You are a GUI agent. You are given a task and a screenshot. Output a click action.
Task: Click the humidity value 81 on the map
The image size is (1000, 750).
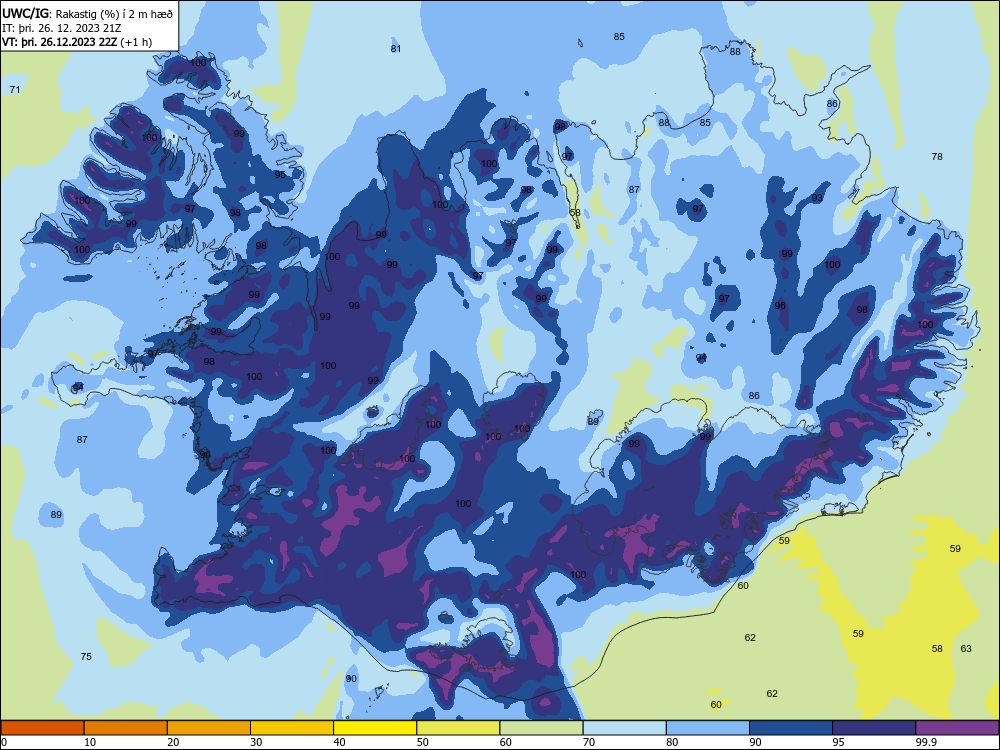click(395, 48)
